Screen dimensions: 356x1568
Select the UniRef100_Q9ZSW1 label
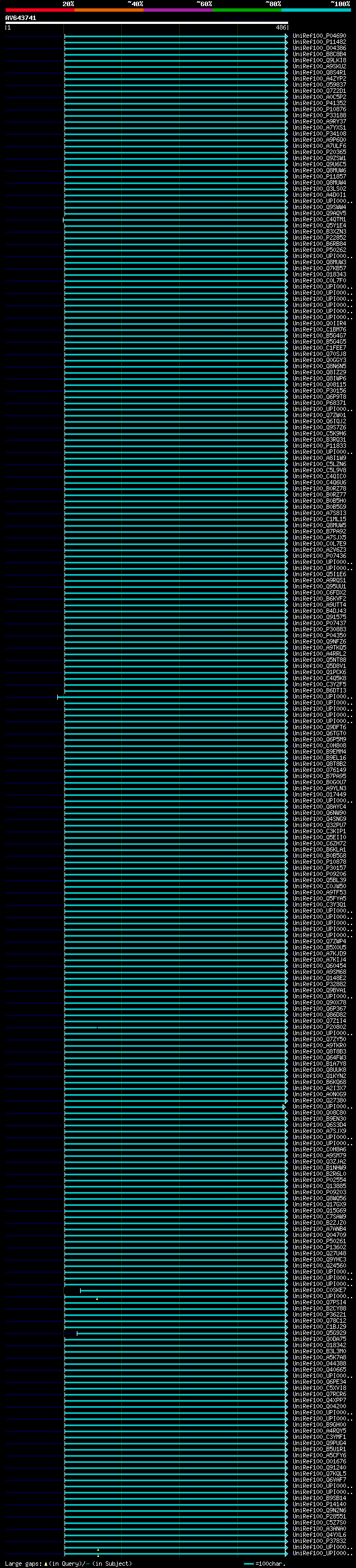tap(319, 159)
